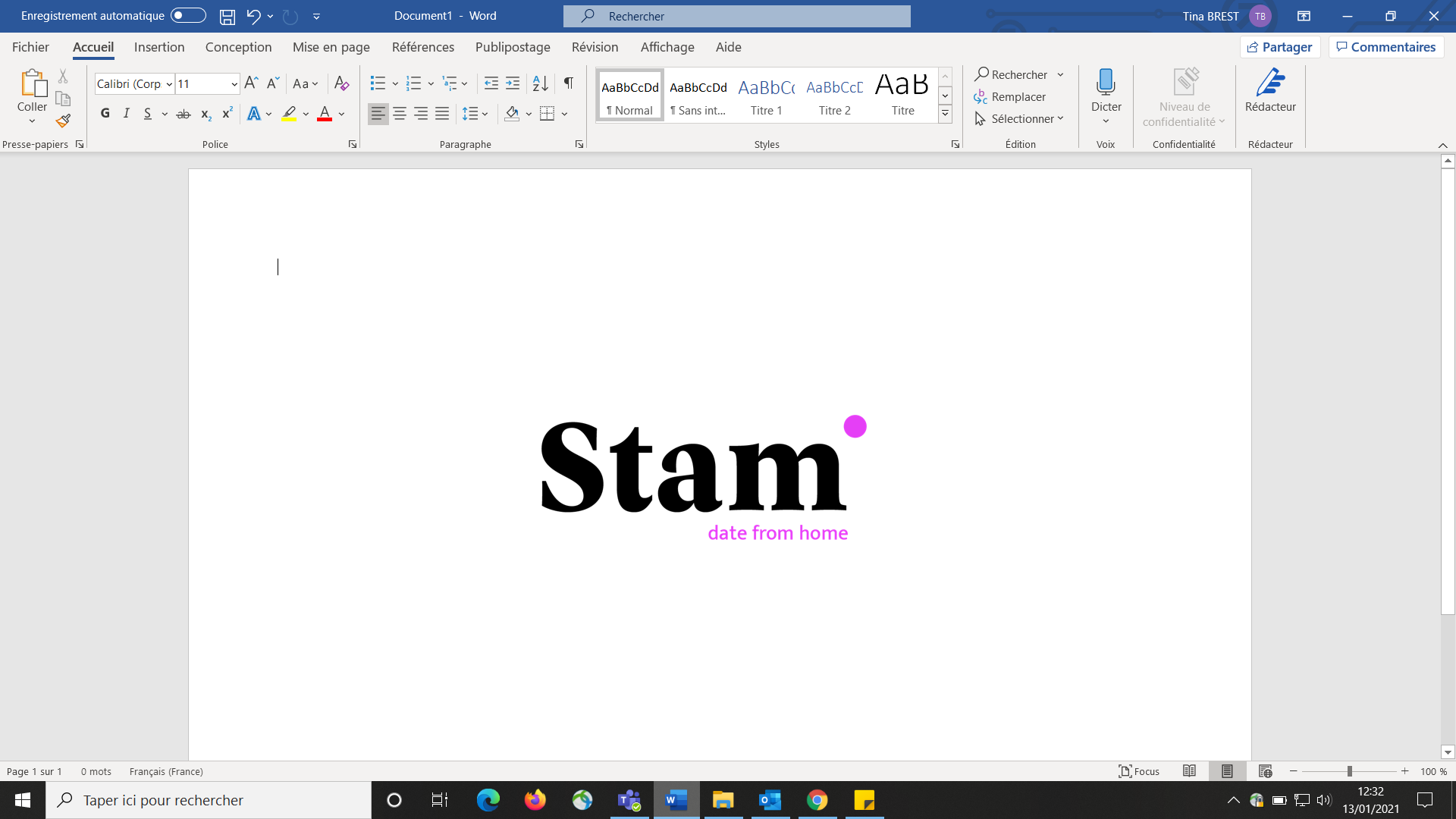Click the bullet list icon
This screenshot has height=819, width=1456.
click(378, 83)
